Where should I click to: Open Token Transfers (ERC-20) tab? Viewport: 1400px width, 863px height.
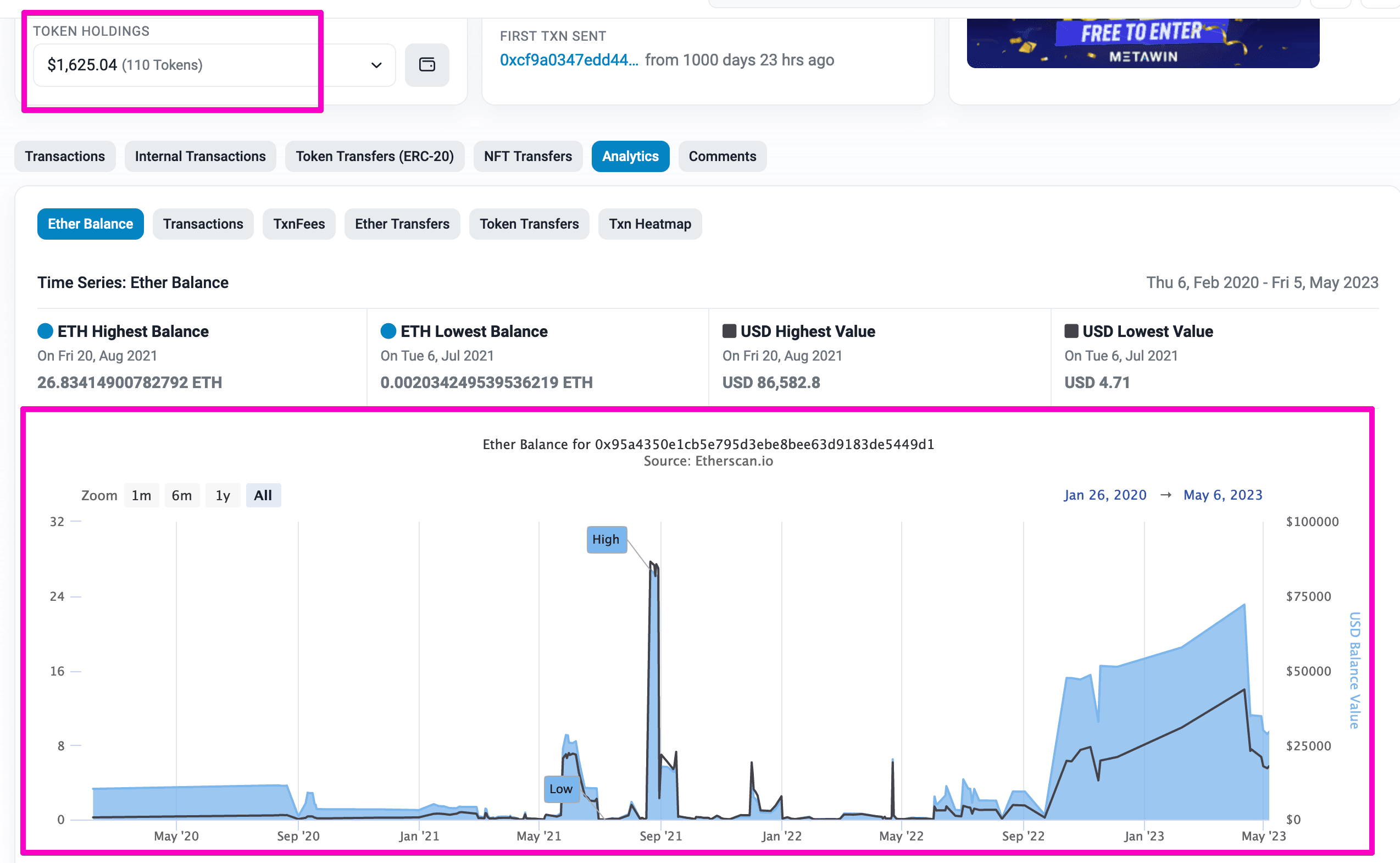(375, 156)
